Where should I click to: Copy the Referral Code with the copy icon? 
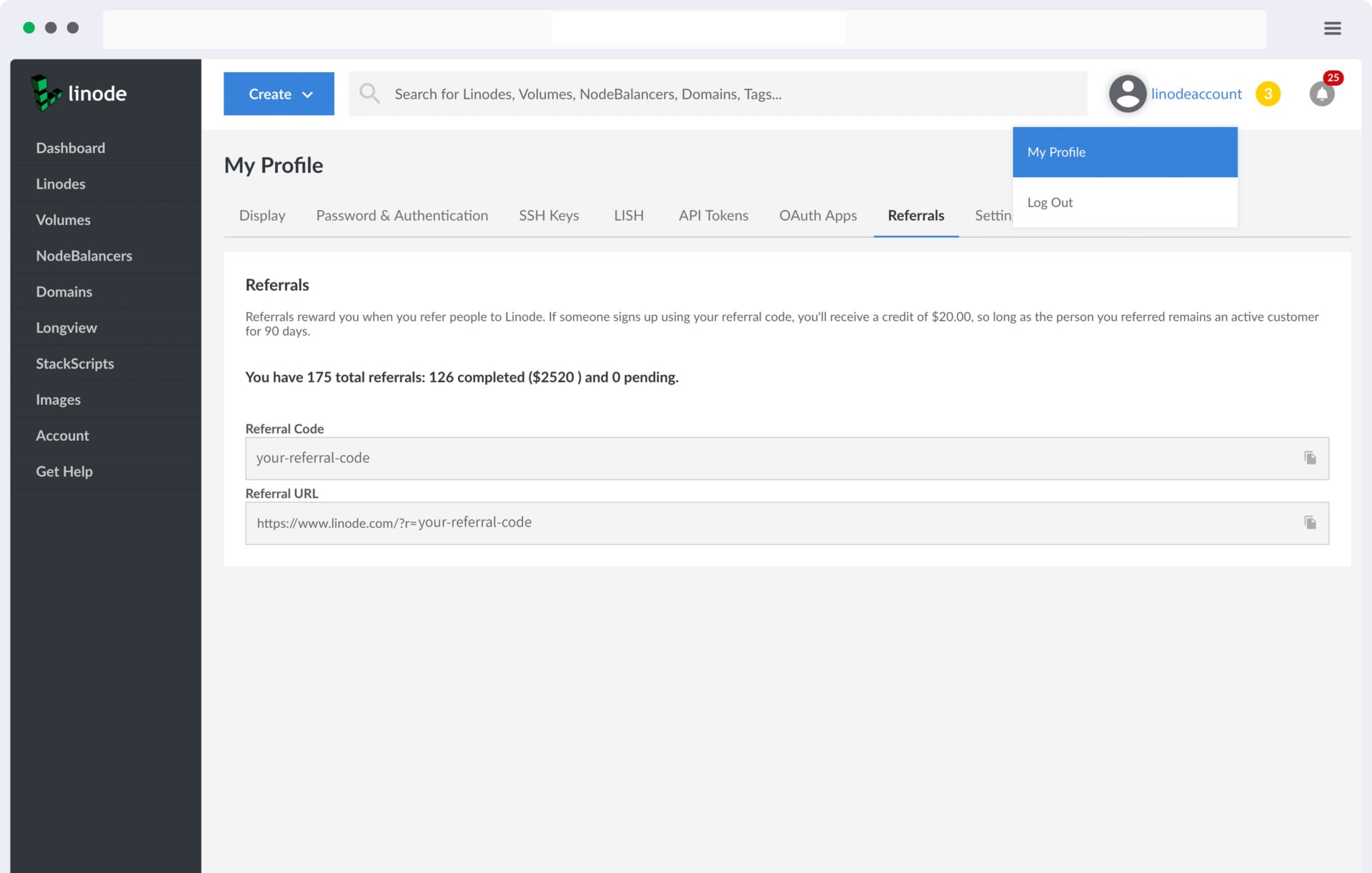point(1310,458)
